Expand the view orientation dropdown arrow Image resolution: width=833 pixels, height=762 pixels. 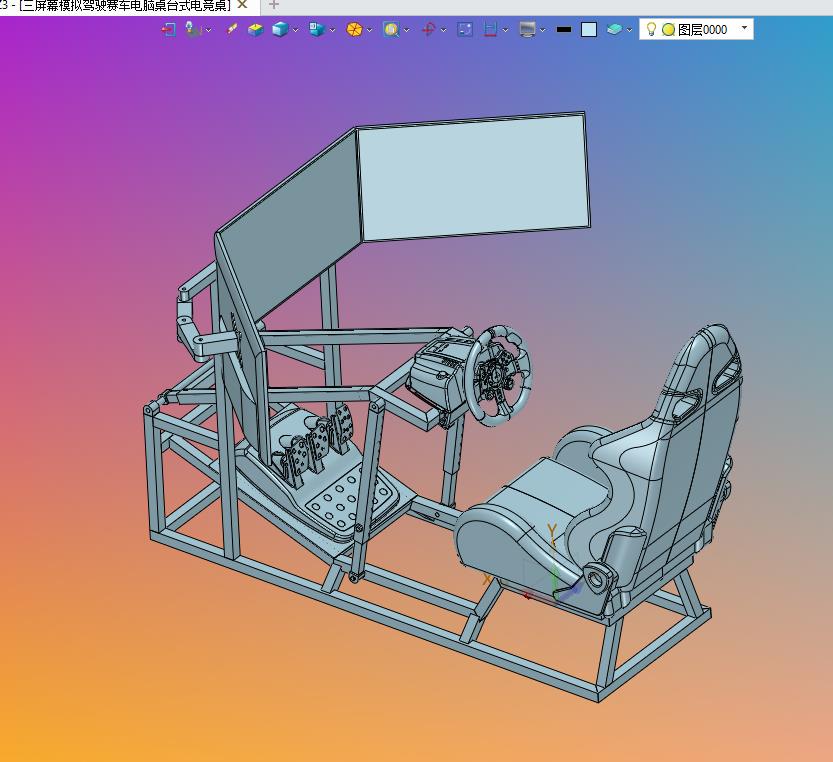point(332,30)
